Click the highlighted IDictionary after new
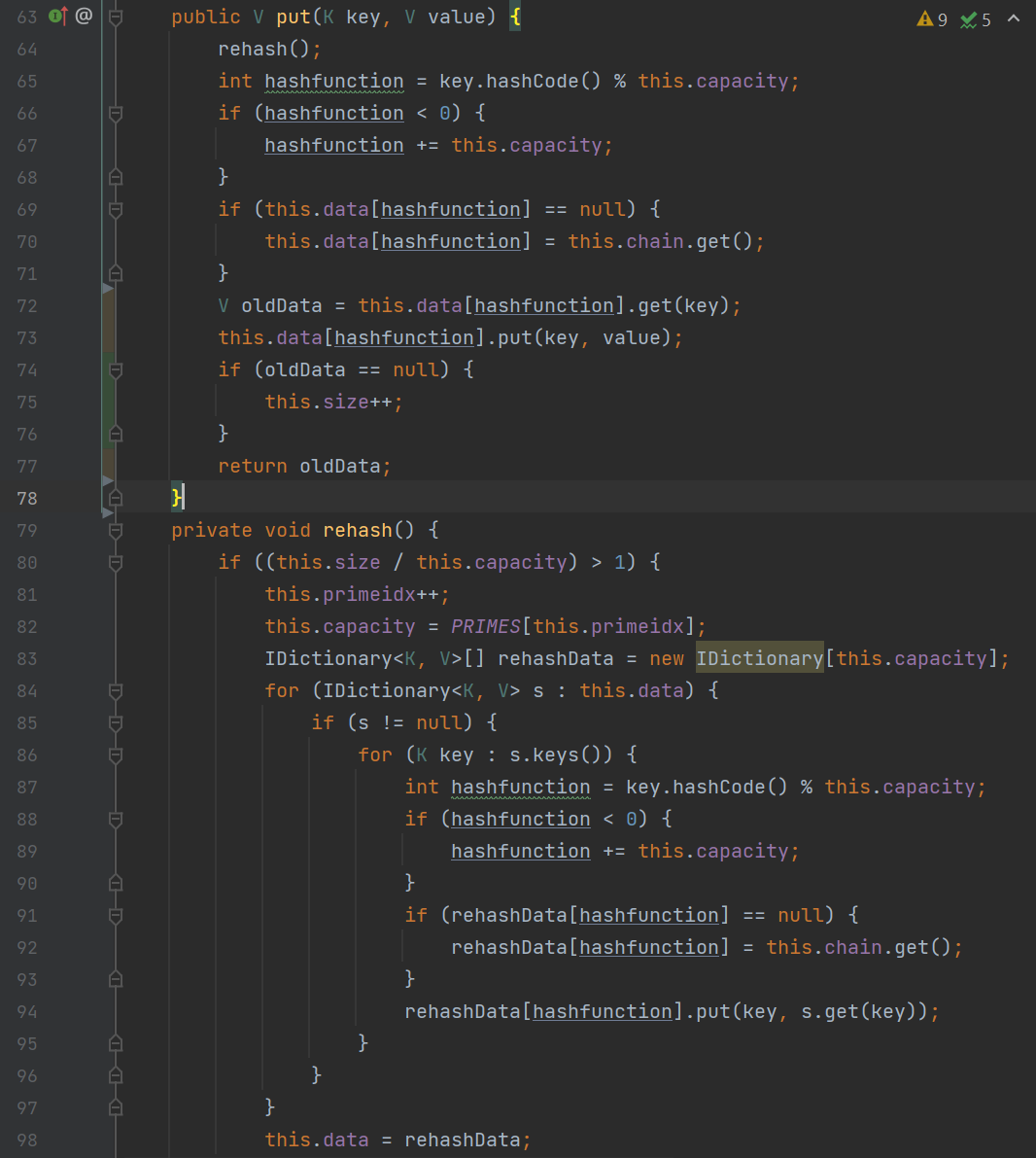 click(759, 658)
